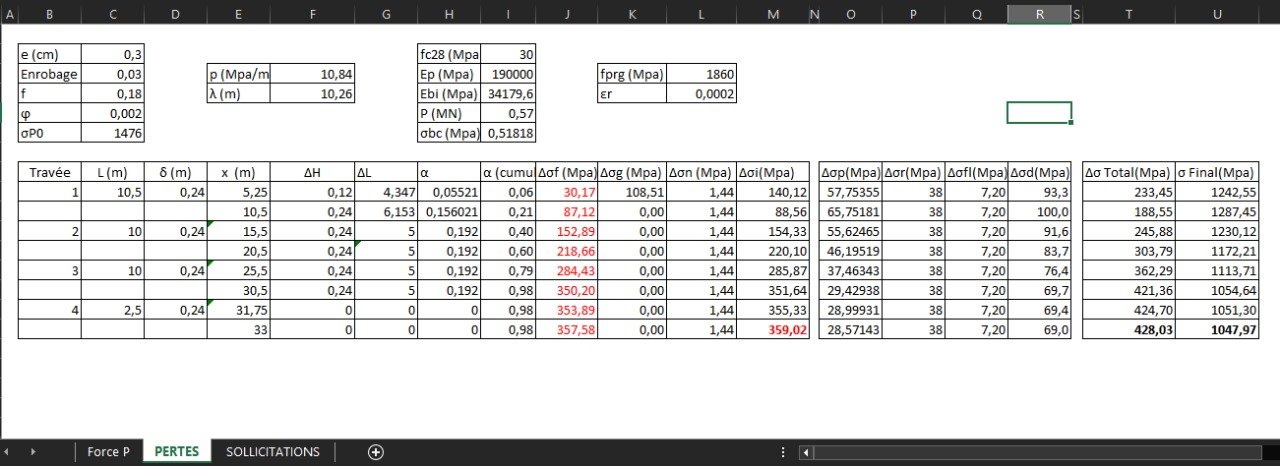Go to next sheet with right arrow
This screenshot has height=466, width=1280.
(33, 452)
